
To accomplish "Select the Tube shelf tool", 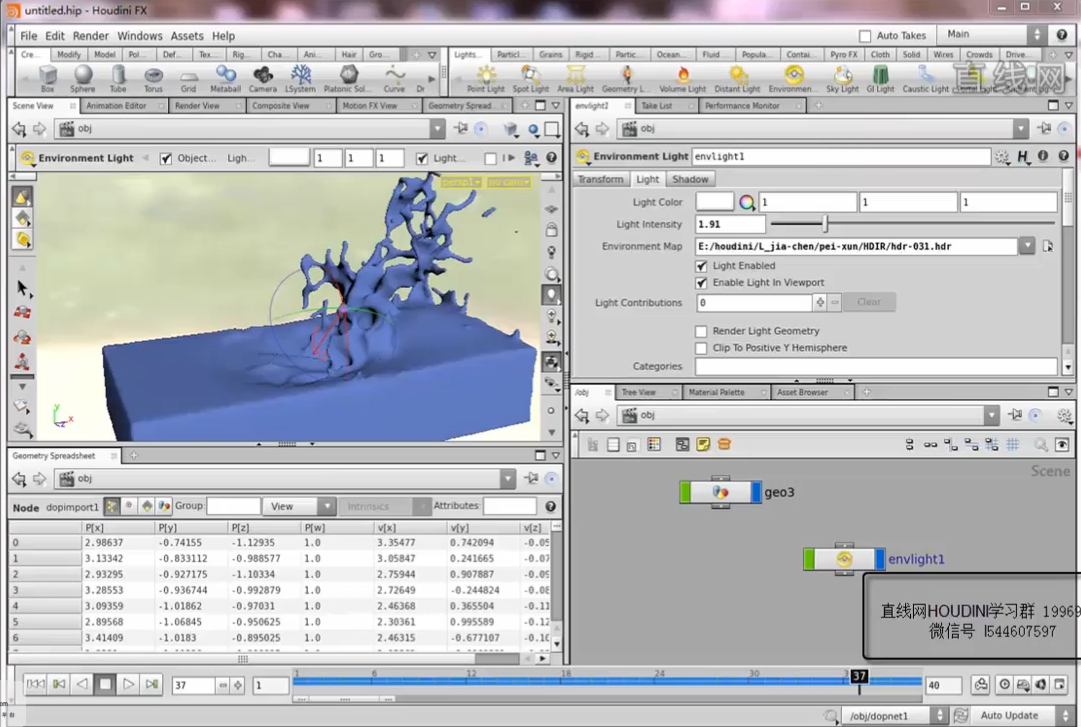I will (x=119, y=78).
